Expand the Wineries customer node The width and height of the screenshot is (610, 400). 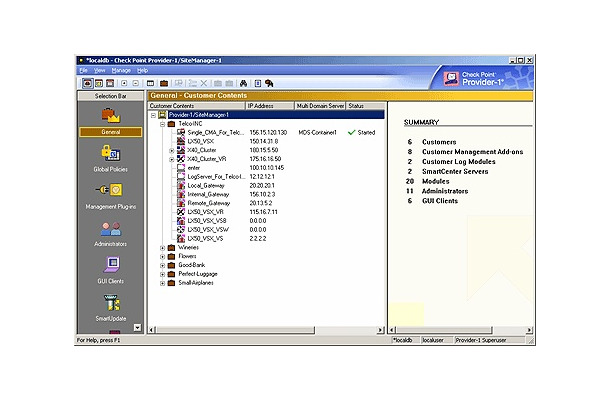tap(163, 247)
